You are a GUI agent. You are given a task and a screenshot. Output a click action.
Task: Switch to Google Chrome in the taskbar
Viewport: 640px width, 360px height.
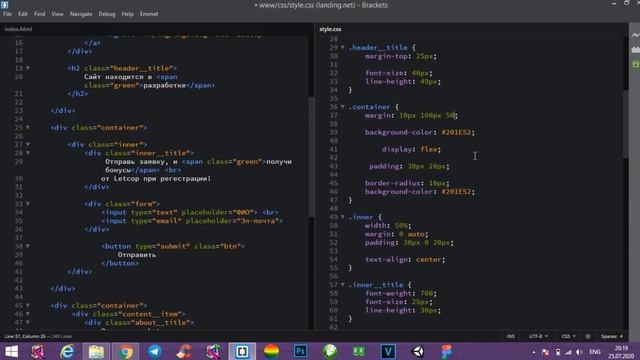[x=126, y=351]
